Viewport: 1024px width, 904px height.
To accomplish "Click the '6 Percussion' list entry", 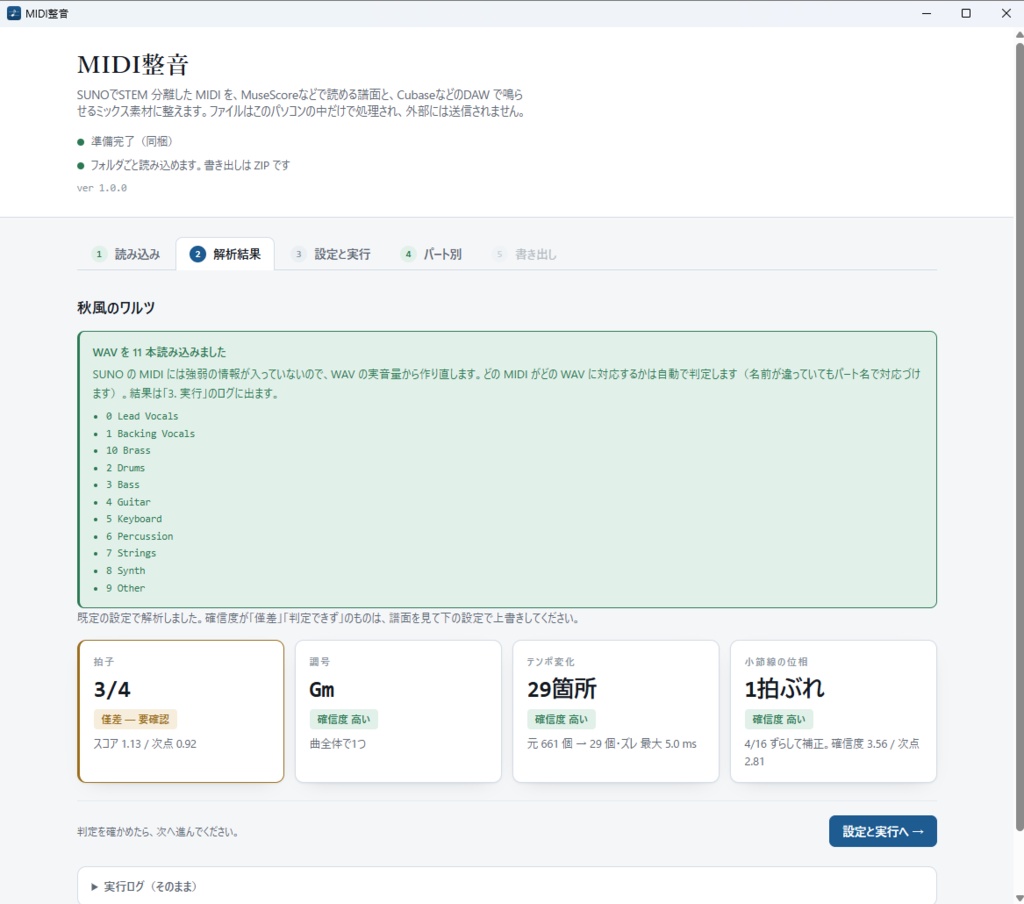I will pos(140,536).
